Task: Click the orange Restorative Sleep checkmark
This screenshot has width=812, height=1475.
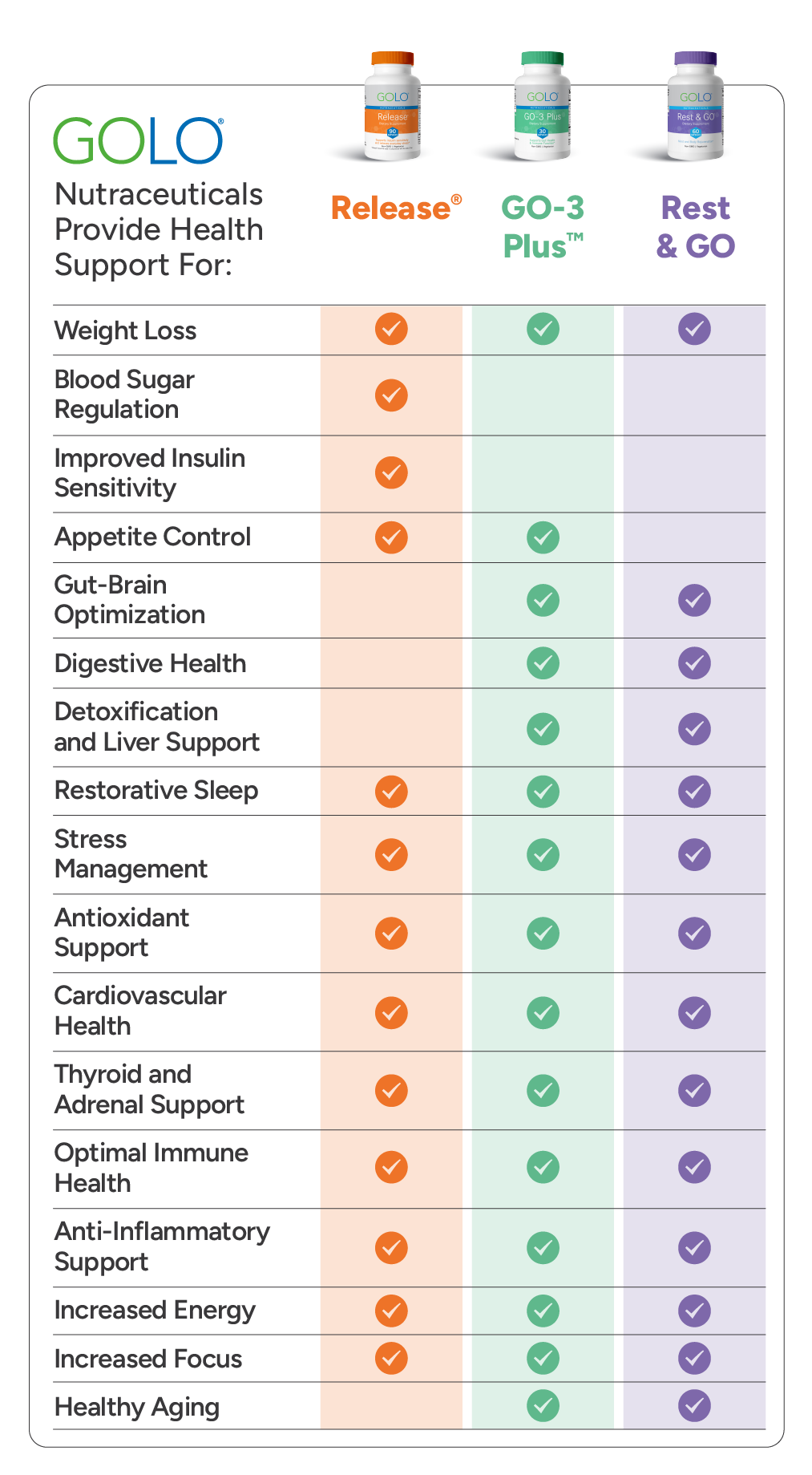Action: click(x=391, y=791)
